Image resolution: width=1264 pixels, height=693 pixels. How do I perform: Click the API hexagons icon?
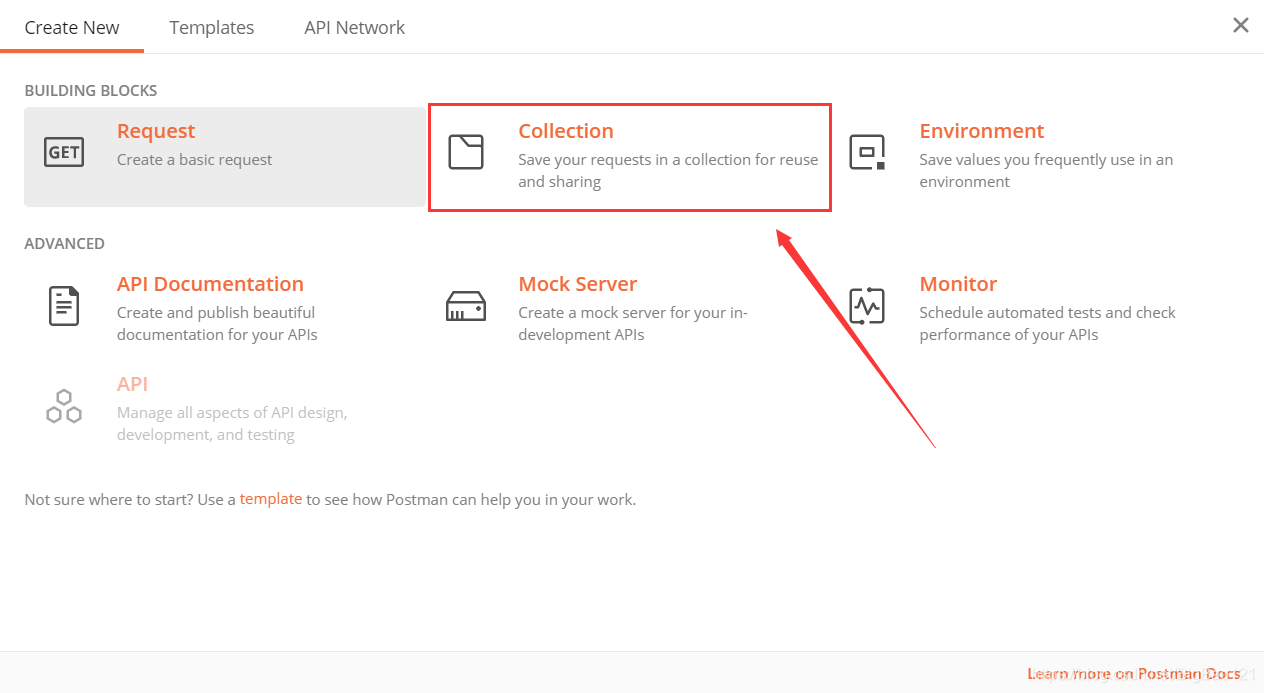click(x=64, y=405)
